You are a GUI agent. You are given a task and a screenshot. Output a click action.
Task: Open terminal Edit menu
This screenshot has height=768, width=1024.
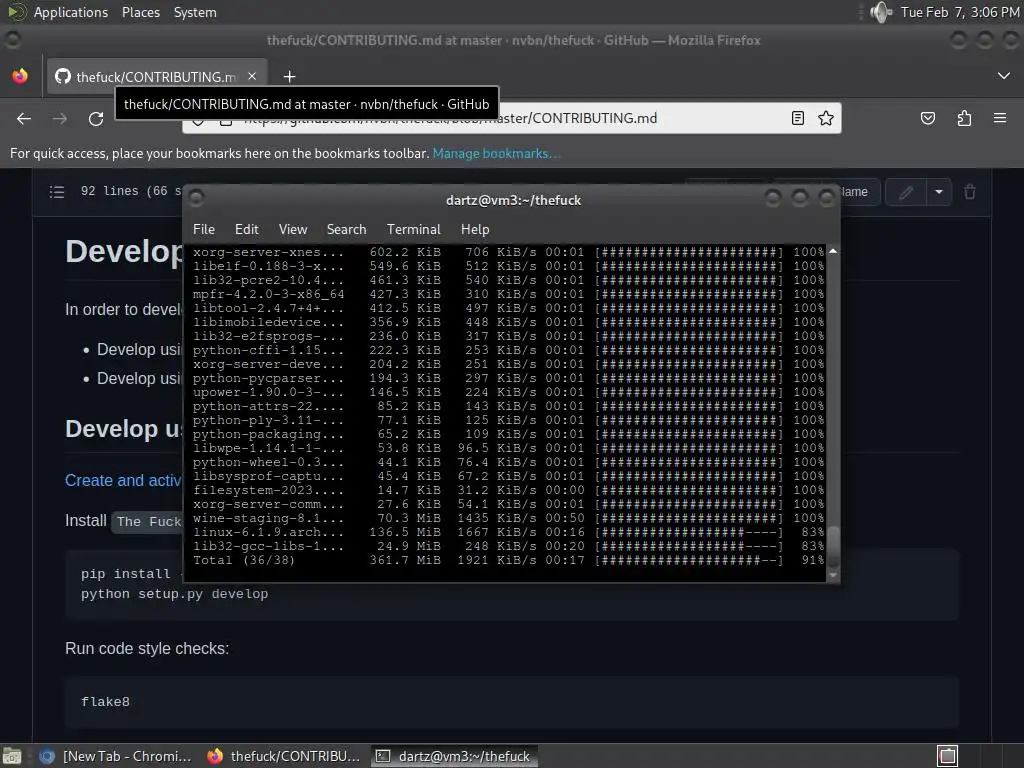tap(246, 229)
